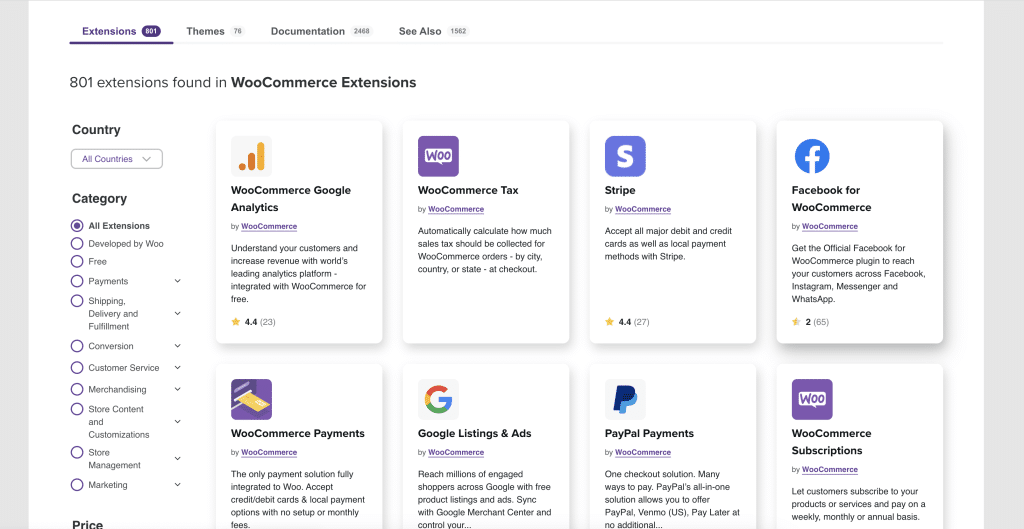
Task: Expand the Customer Service chevron
Action: 178,368
